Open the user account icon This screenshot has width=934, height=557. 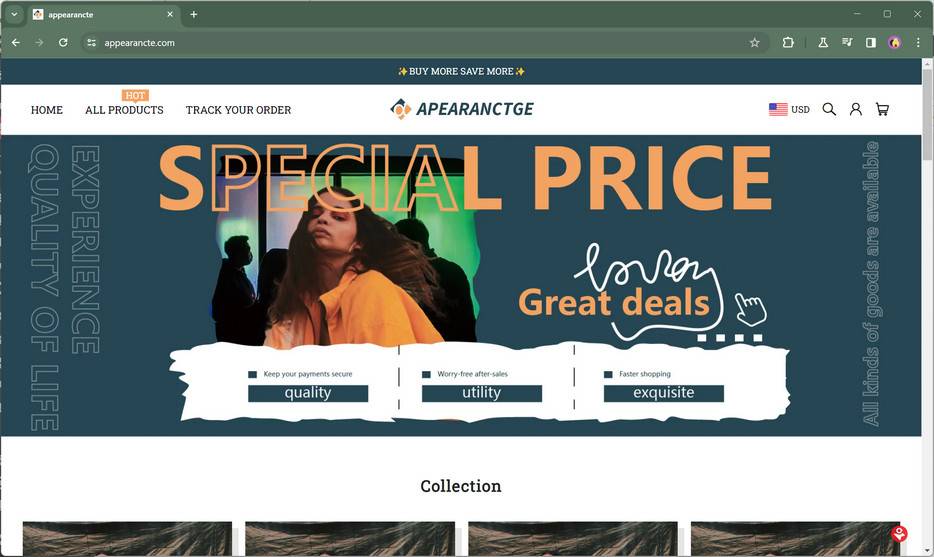click(855, 109)
